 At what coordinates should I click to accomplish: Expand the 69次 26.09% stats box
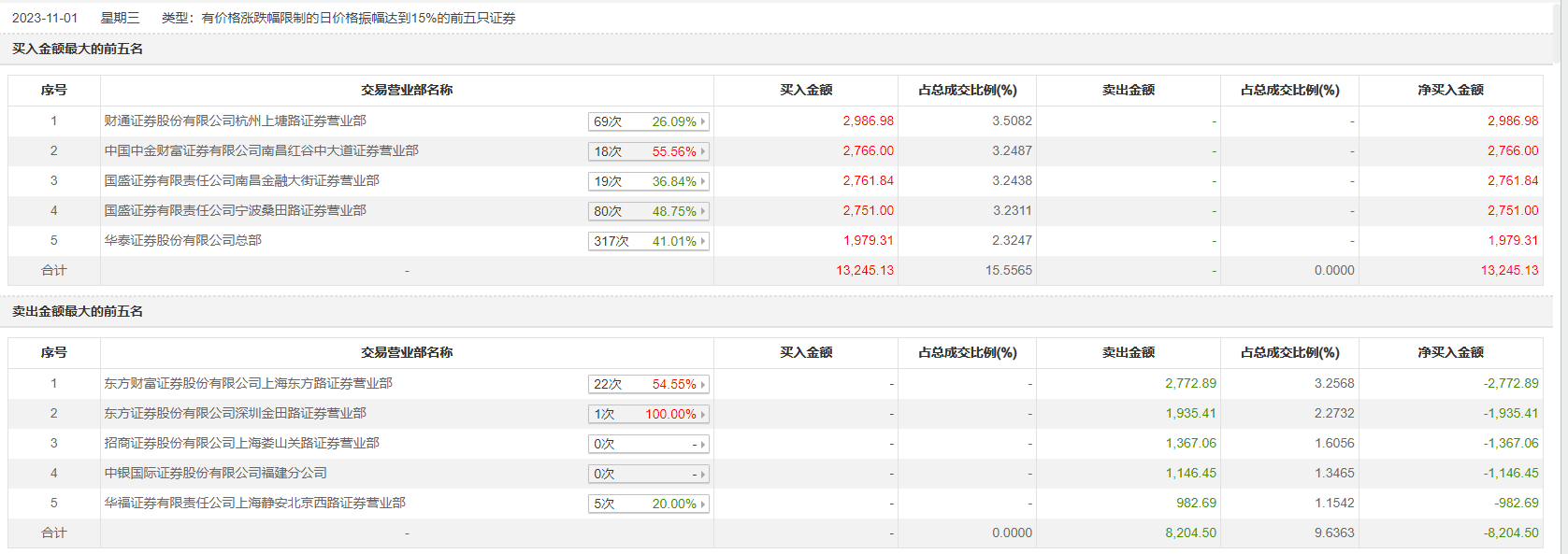pos(648,121)
